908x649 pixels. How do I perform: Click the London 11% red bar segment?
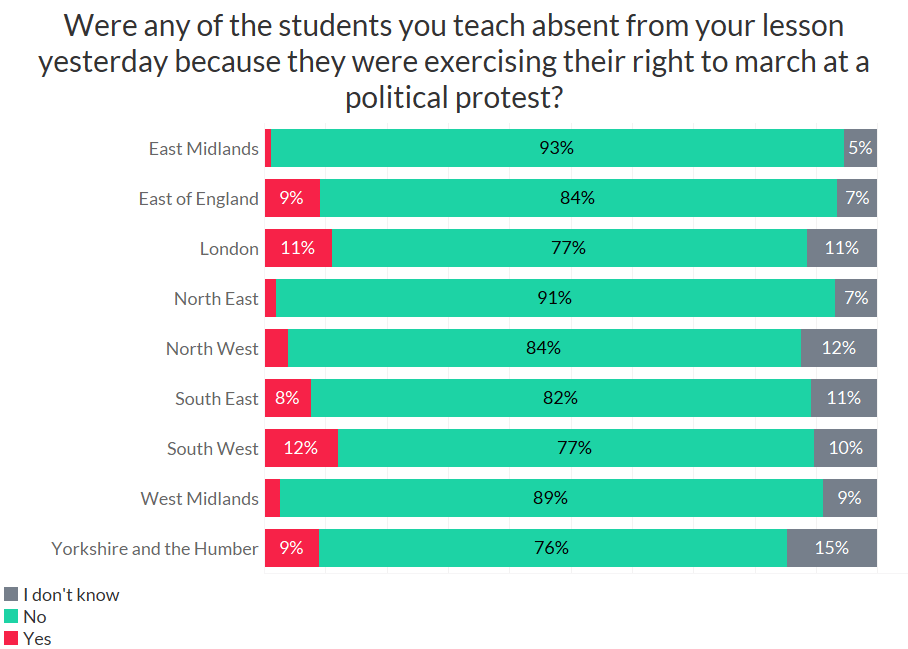(298, 248)
